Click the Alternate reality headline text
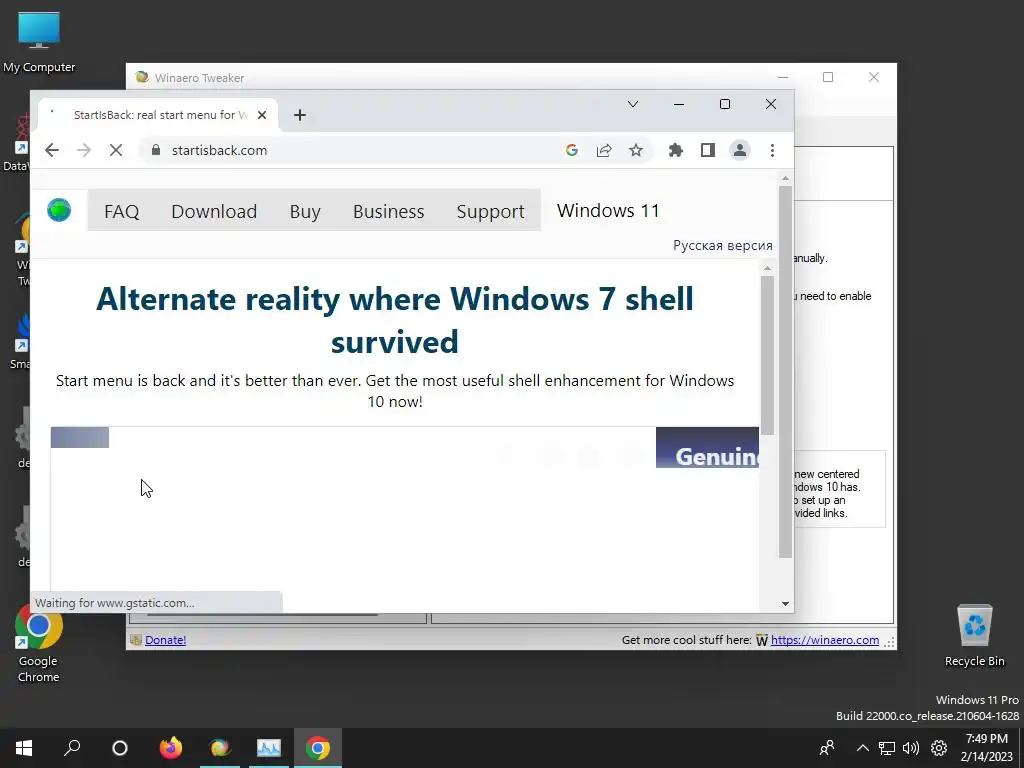Image resolution: width=1024 pixels, height=768 pixels. point(394,320)
